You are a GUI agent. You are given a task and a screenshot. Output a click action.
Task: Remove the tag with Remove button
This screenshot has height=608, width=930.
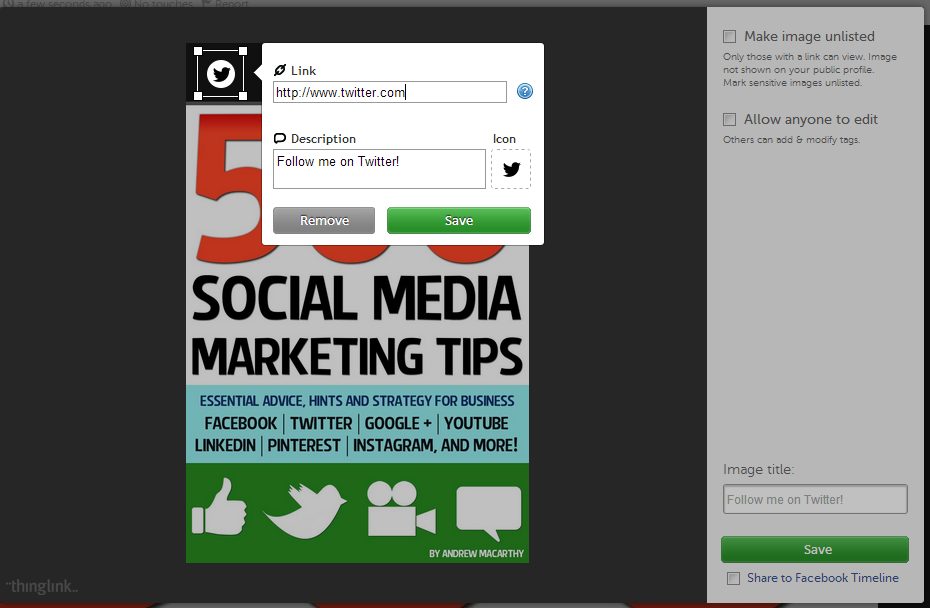[324, 221]
